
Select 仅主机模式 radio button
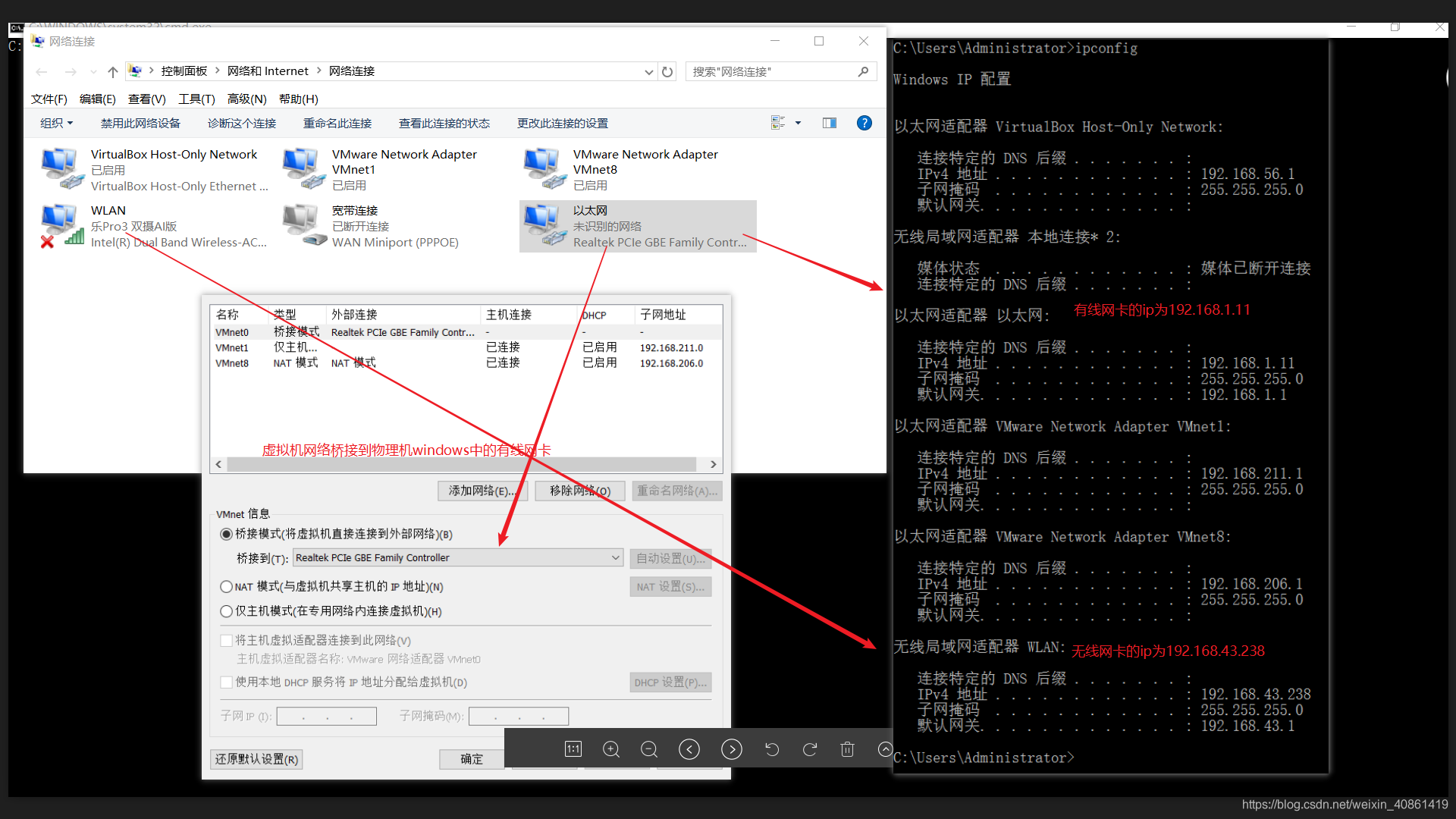click(x=226, y=611)
